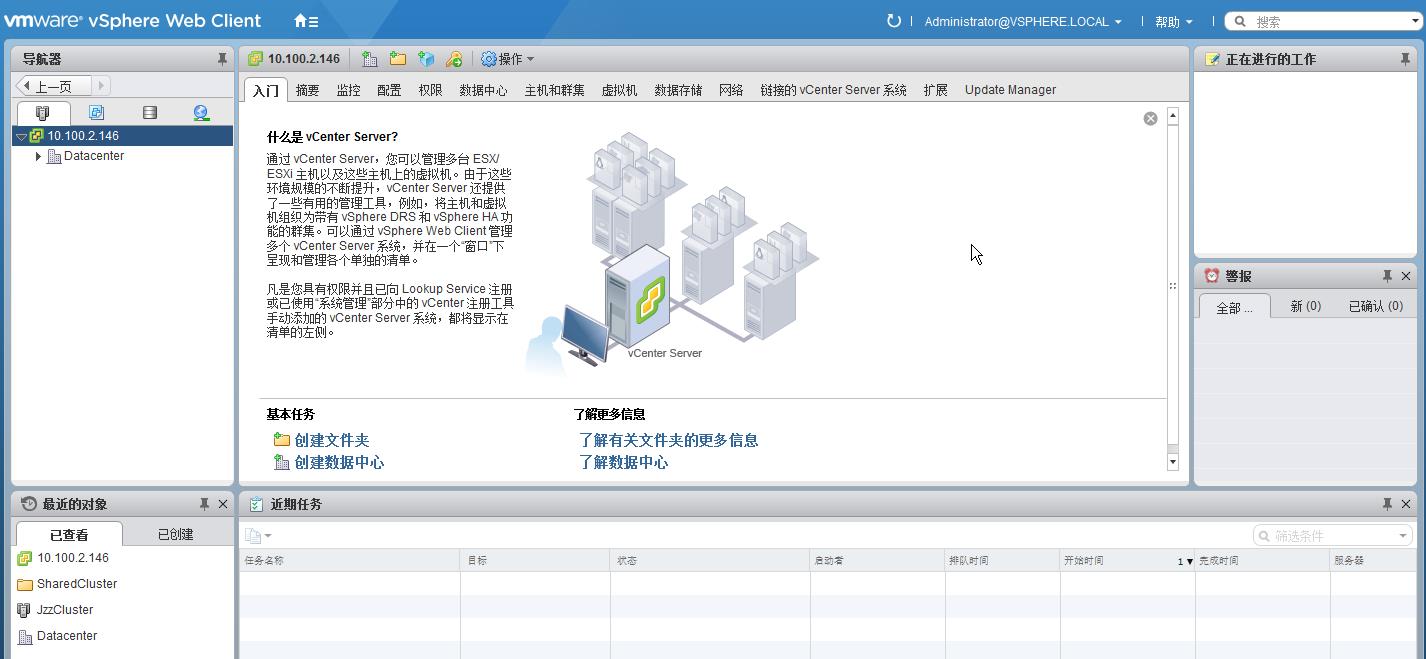Open the 网络 tab
The image size is (1426, 659).
[731, 90]
